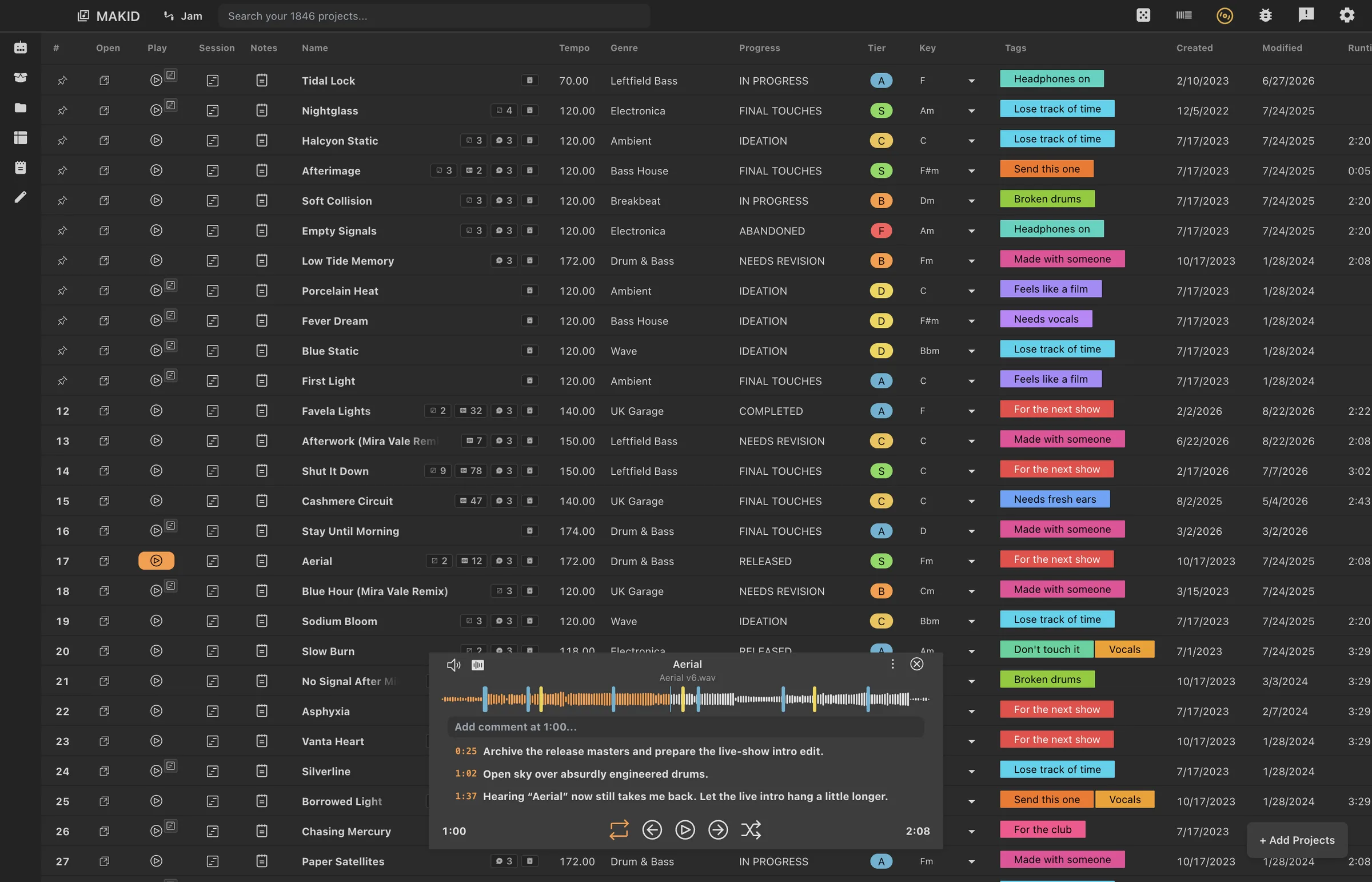Open key dropdown for Cashmere Circuit
This screenshot has width=1372, height=882.
tap(971, 501)
